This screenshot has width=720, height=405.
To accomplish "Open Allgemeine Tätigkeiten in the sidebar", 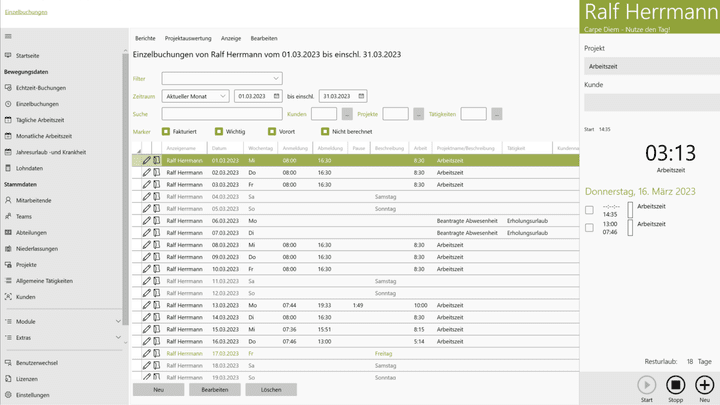I will click(44, 281).
